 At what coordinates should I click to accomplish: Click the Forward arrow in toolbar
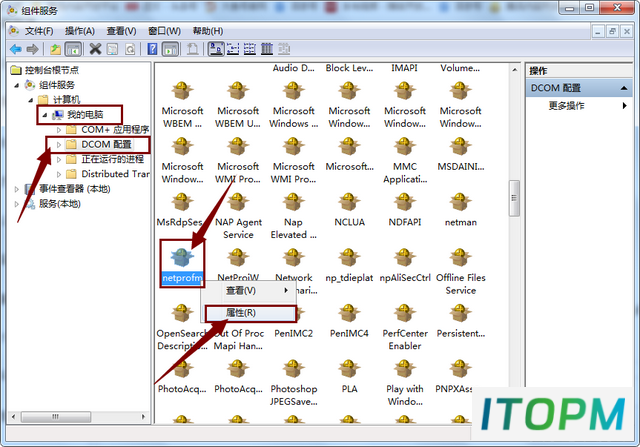coord(33,49)
